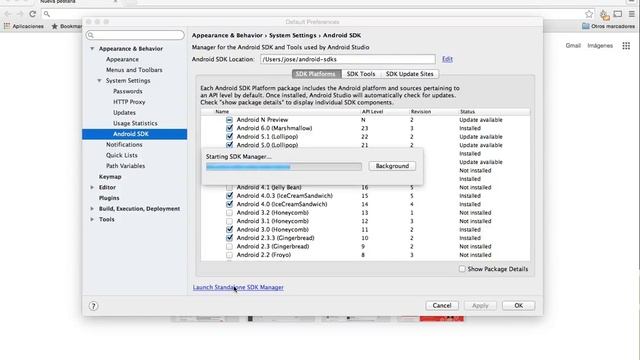Uncheck Android 5.1 (Lollipop)
This screenshot has width=640, height=360.
coord(229,137)
